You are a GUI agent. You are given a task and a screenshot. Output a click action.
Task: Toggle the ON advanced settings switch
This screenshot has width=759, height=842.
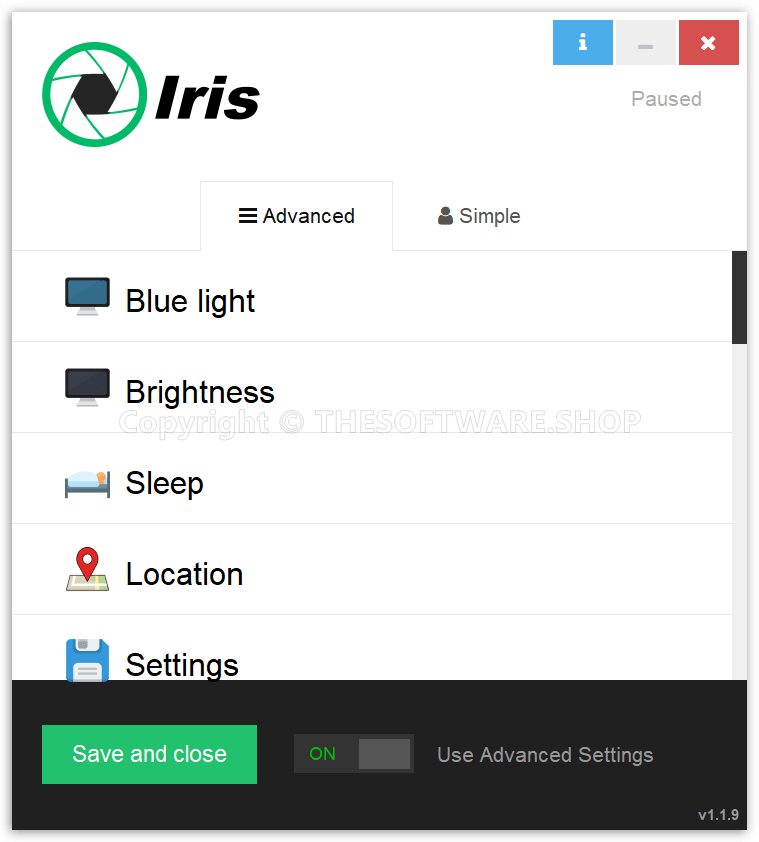[x=353, y=753]
